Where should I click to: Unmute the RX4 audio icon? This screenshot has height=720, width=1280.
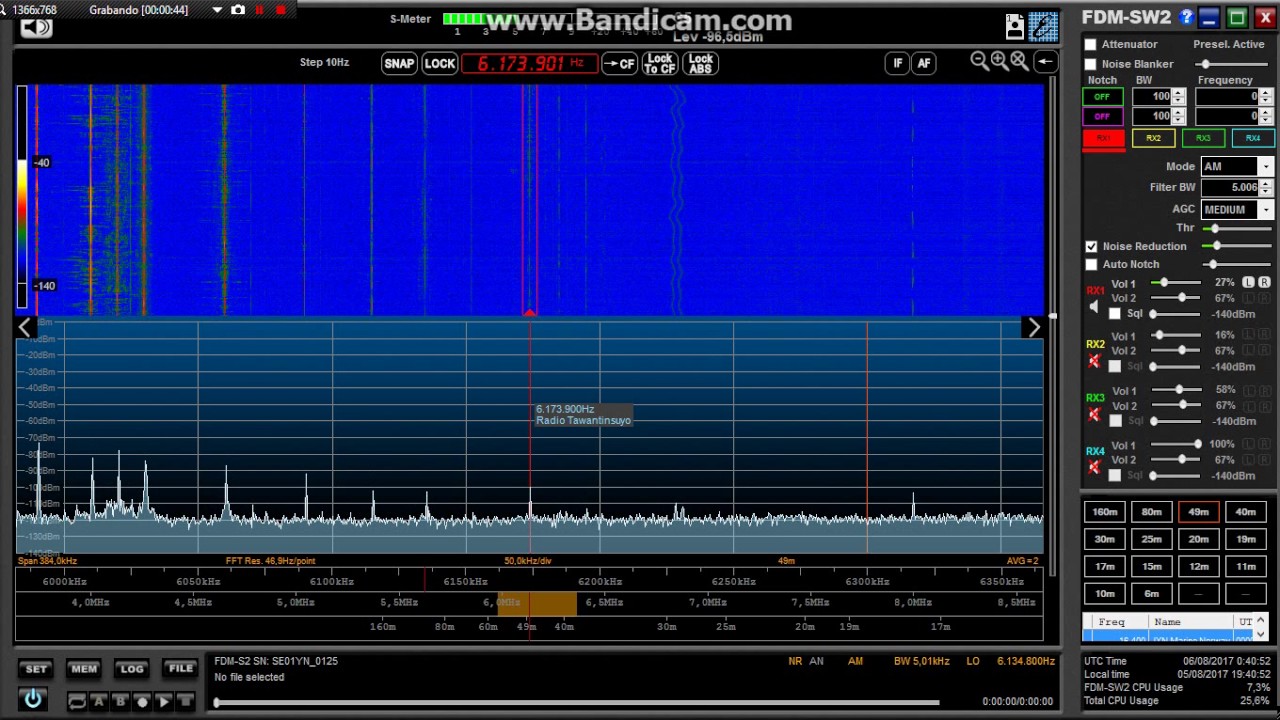[1094, 468]
